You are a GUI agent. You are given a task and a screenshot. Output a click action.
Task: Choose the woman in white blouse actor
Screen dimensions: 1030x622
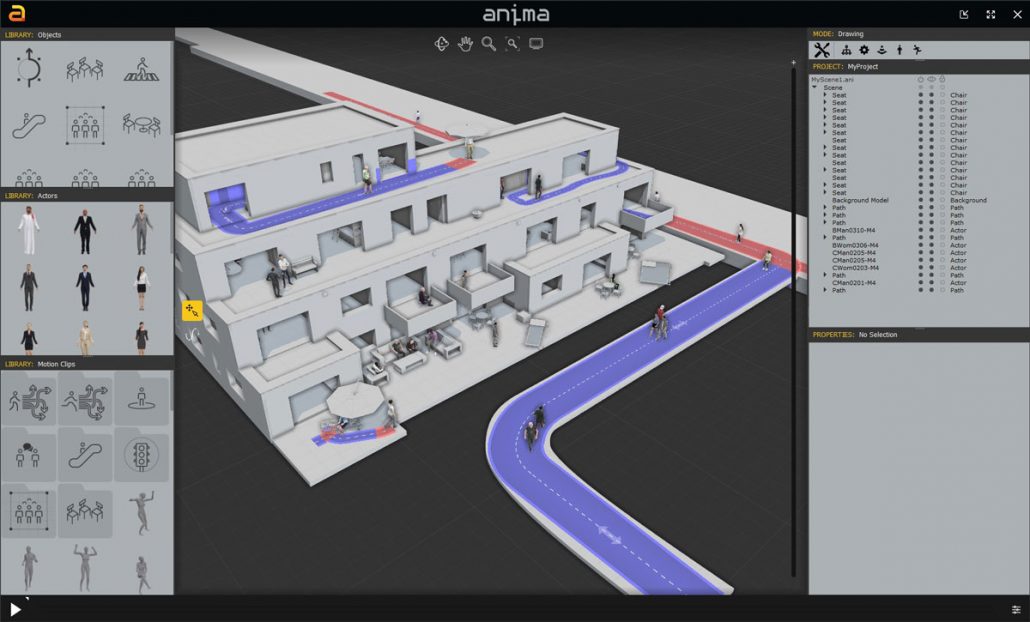pyautogui.click(x=141, y=288)
